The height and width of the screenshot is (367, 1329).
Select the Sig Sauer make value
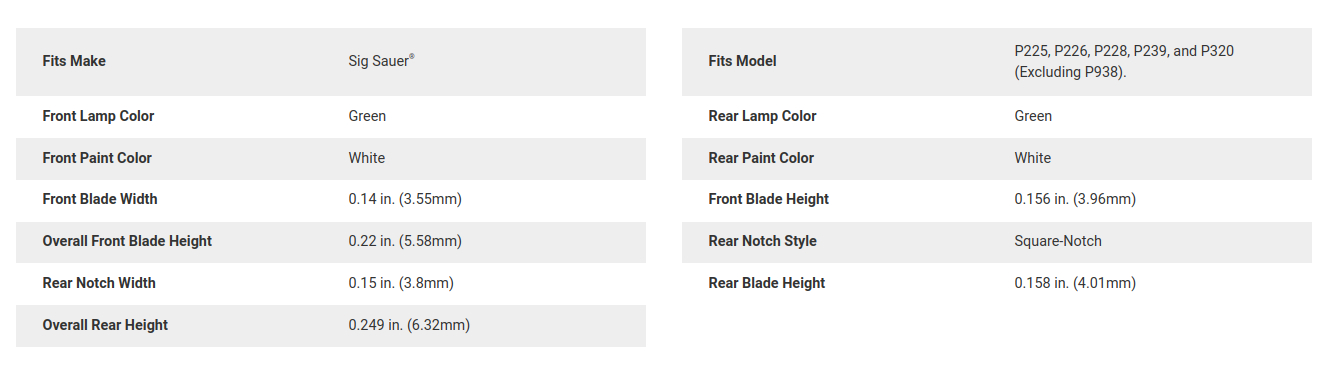381,61
